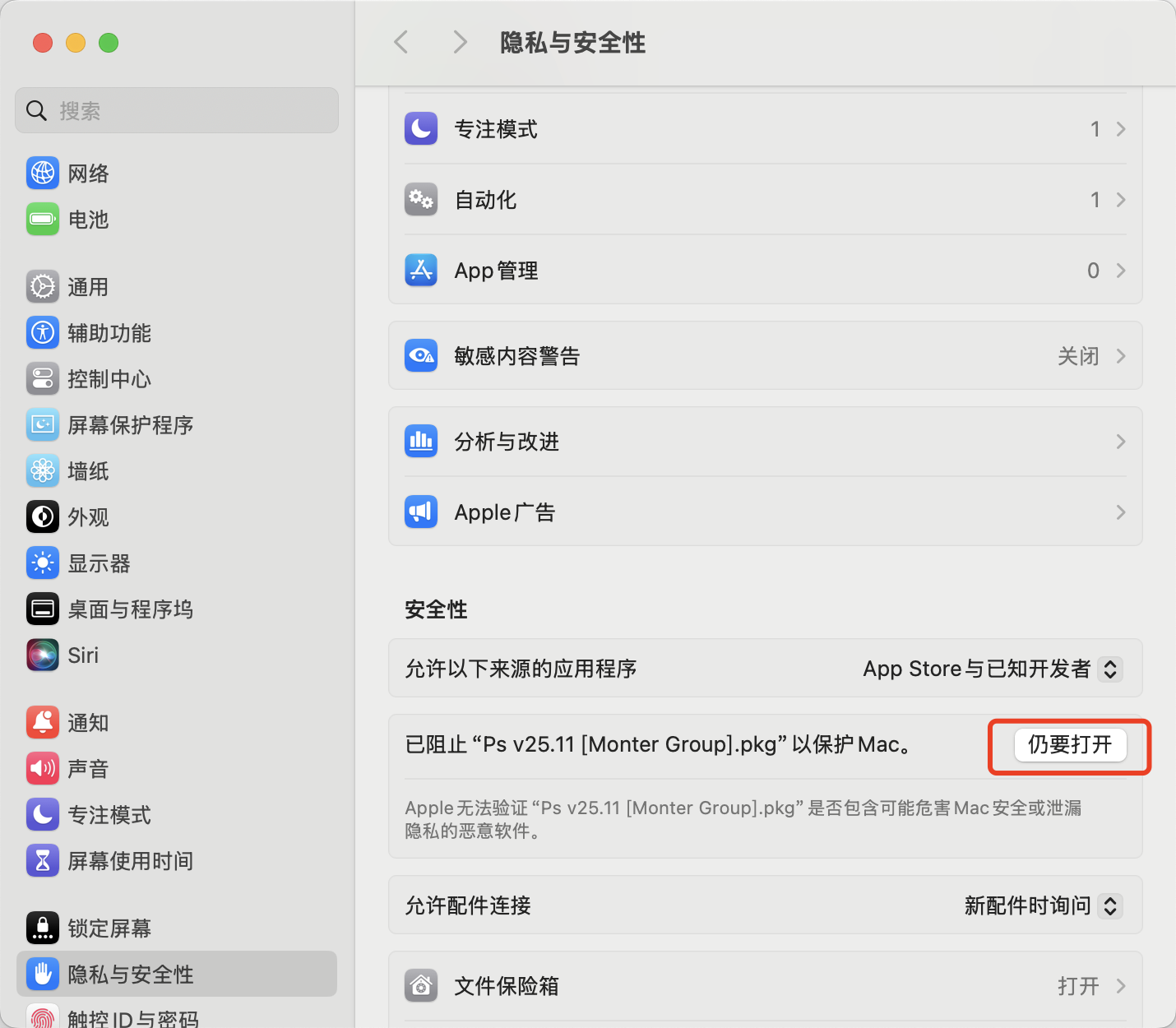Go back with the left arrow
The width and height of the screenshot is (1176, 1028).
(401, 42)
